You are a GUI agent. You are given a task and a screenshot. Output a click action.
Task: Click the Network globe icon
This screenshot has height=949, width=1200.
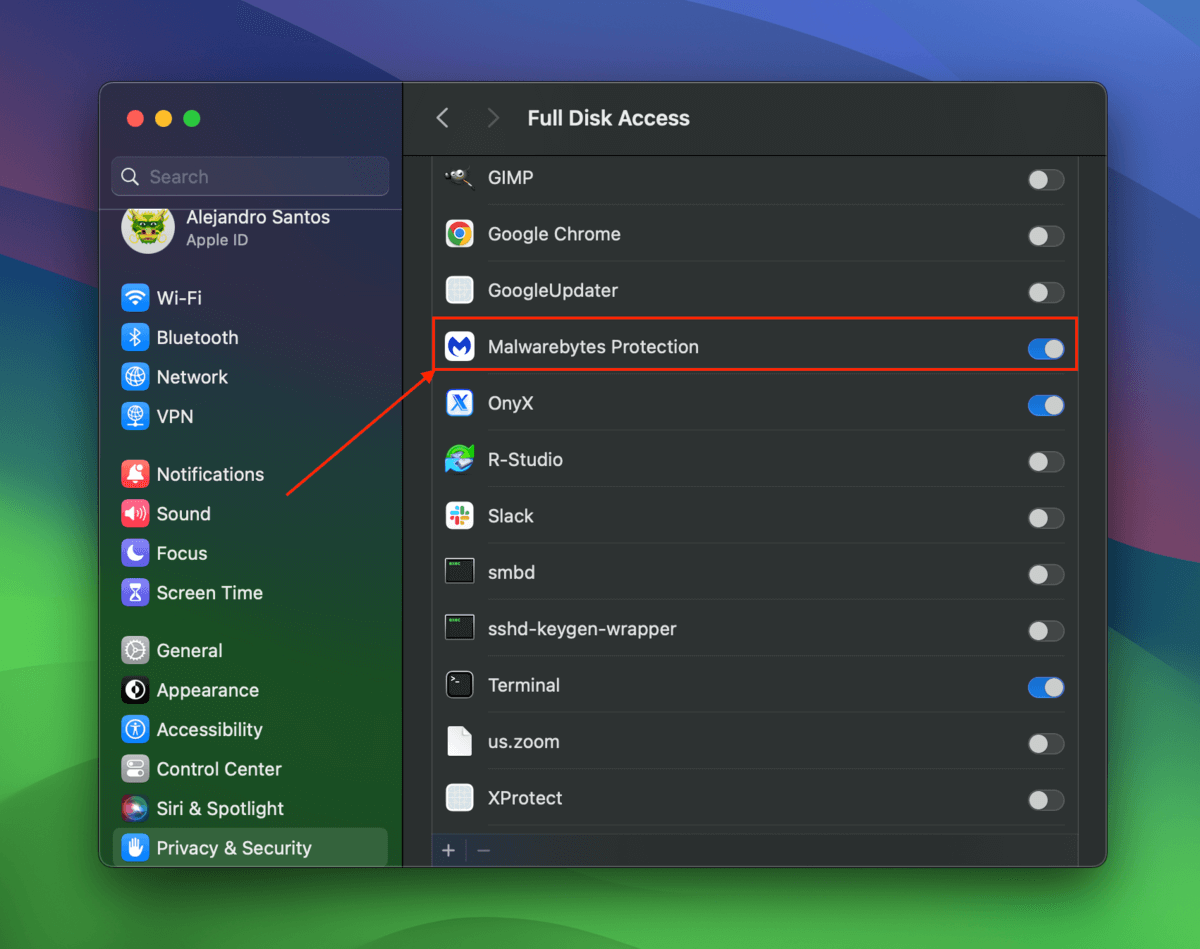tap(135, 377)
